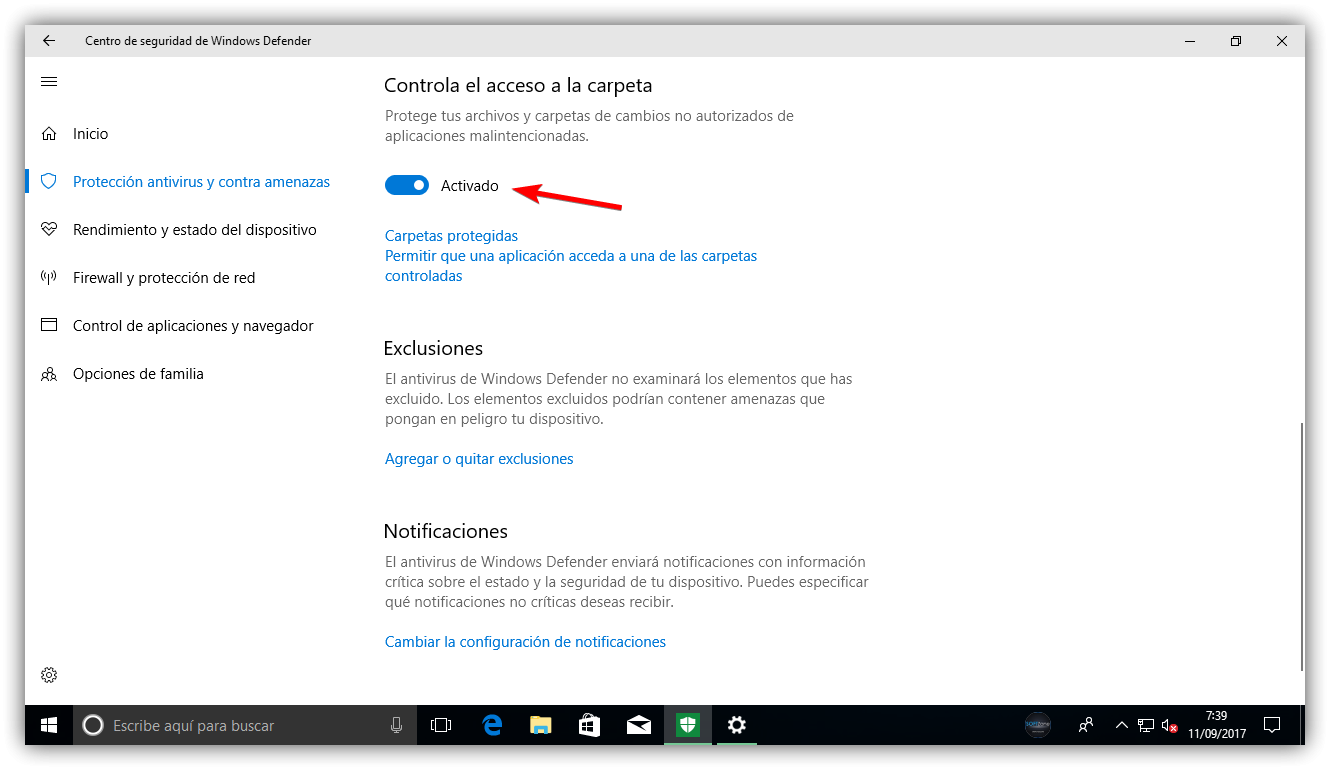Open Defender settings gear in the sidebar
This screenshot has height=770, width=1330.
[x=49, y=675]
